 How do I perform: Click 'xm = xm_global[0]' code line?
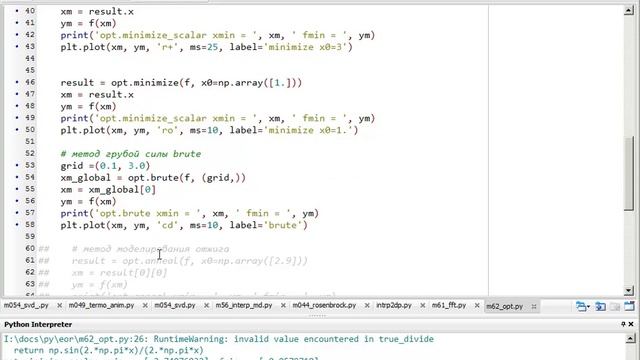[108, 189]
